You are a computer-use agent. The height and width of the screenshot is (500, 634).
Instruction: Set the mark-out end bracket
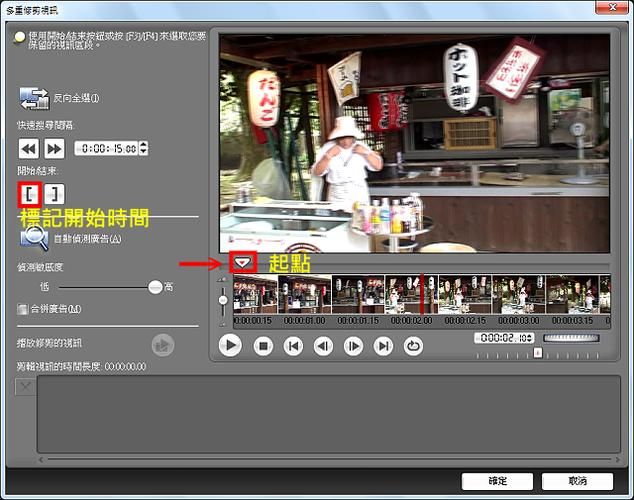[x=55, y=194]
